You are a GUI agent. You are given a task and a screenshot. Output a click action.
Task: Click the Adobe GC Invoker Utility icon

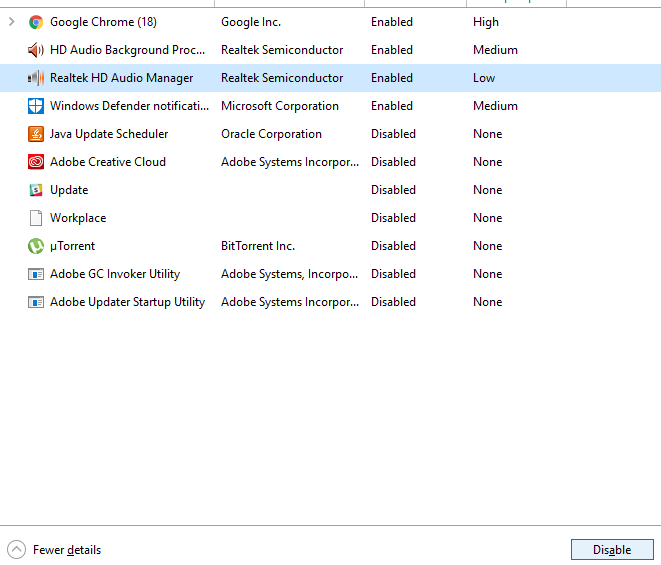[36, 274]
